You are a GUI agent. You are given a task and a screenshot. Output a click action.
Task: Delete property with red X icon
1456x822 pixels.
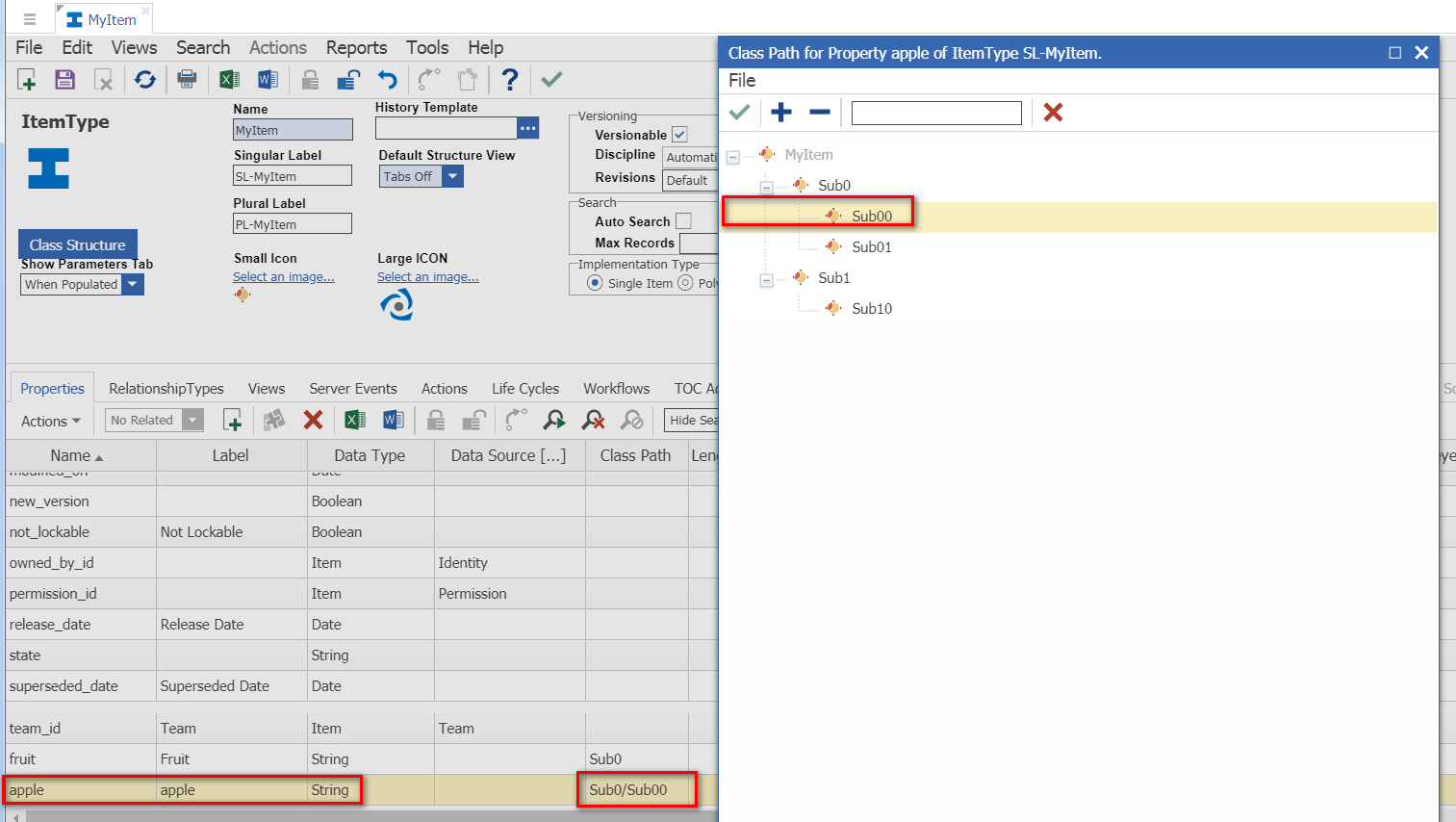point(313,420)
